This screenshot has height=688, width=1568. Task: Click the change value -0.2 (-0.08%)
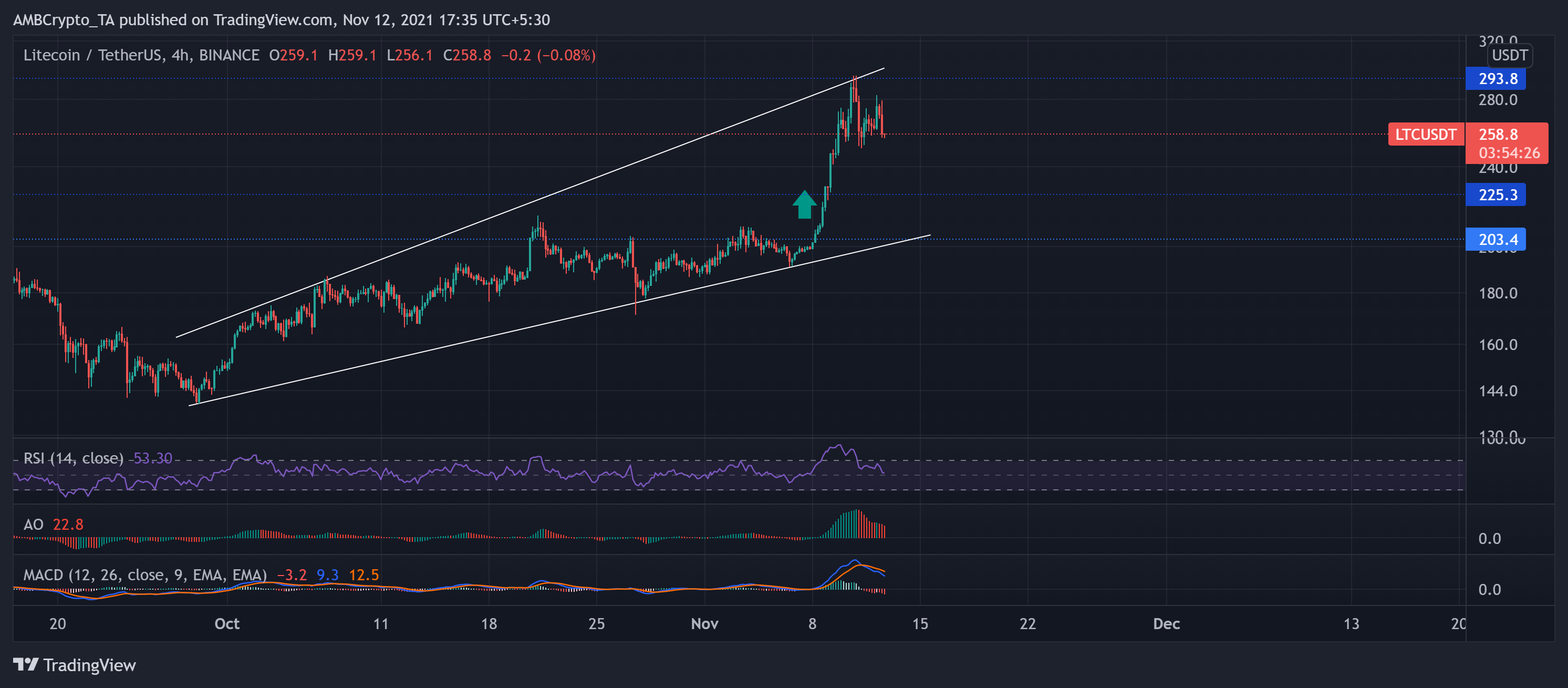point(548,55)
